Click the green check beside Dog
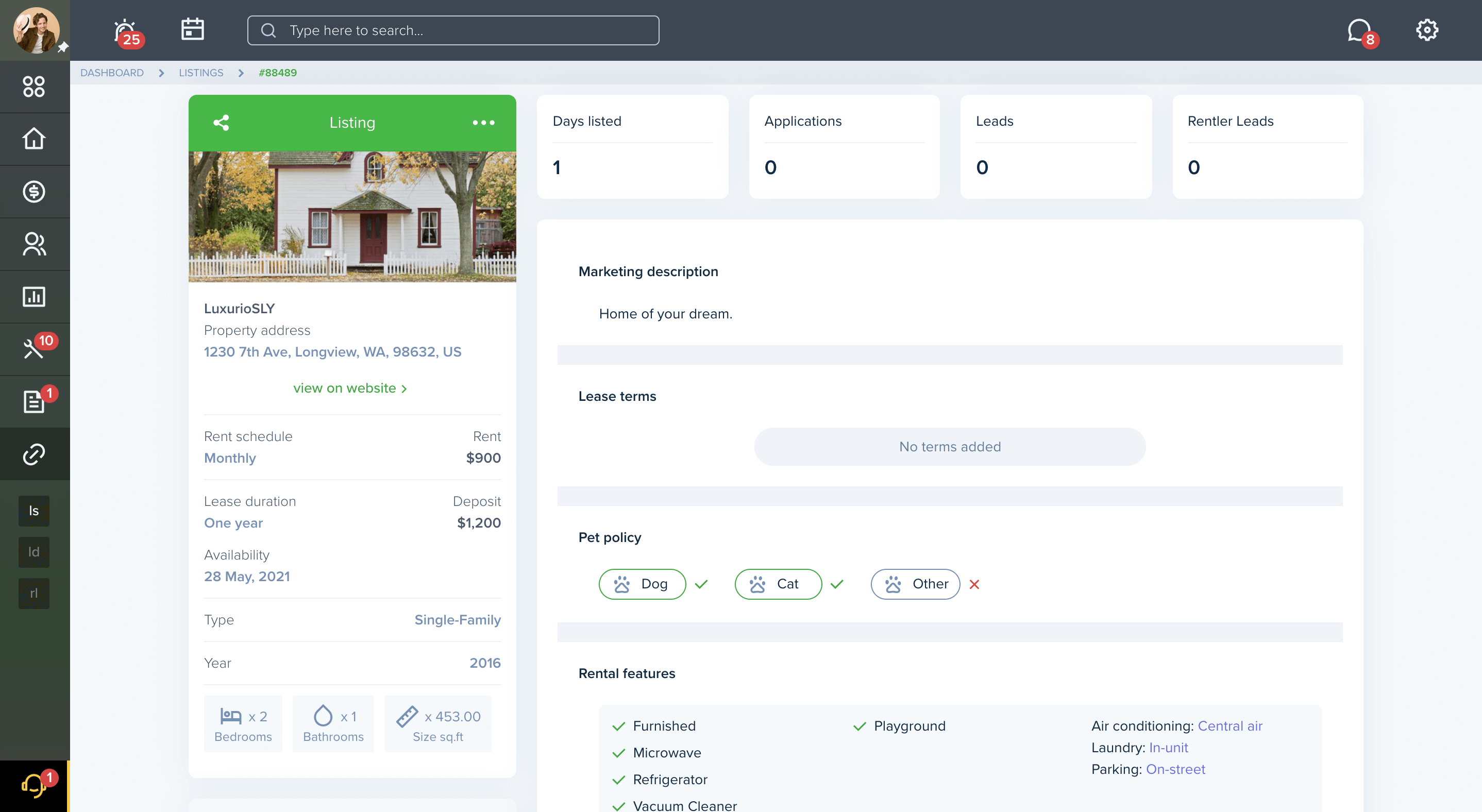This screenshot has height=812, width=1482. (701, 584)
